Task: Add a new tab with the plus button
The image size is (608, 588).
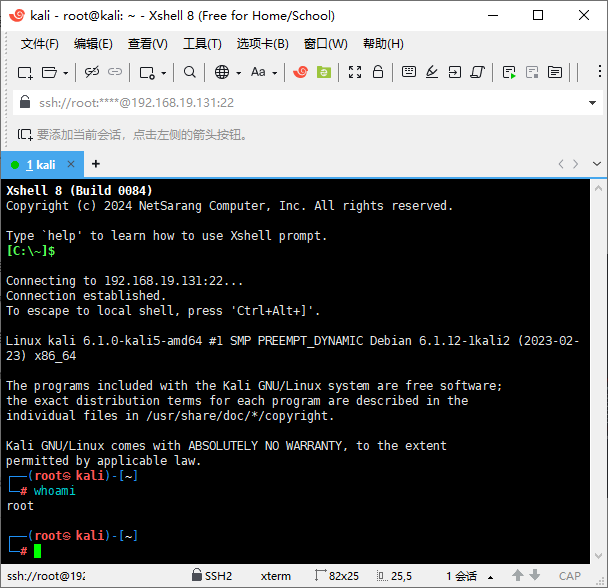Action: pyautogui.click(x=96, y=164)
